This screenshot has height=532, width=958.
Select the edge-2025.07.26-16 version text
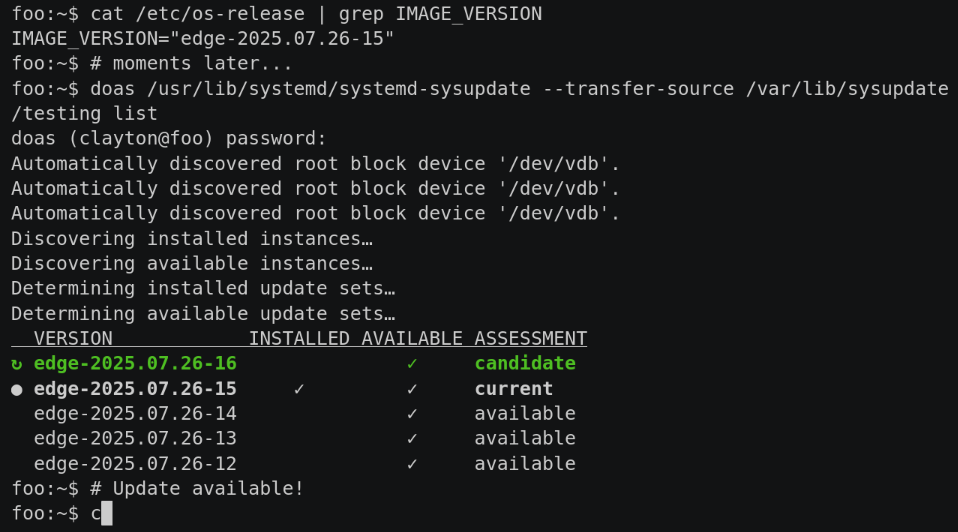135,363
